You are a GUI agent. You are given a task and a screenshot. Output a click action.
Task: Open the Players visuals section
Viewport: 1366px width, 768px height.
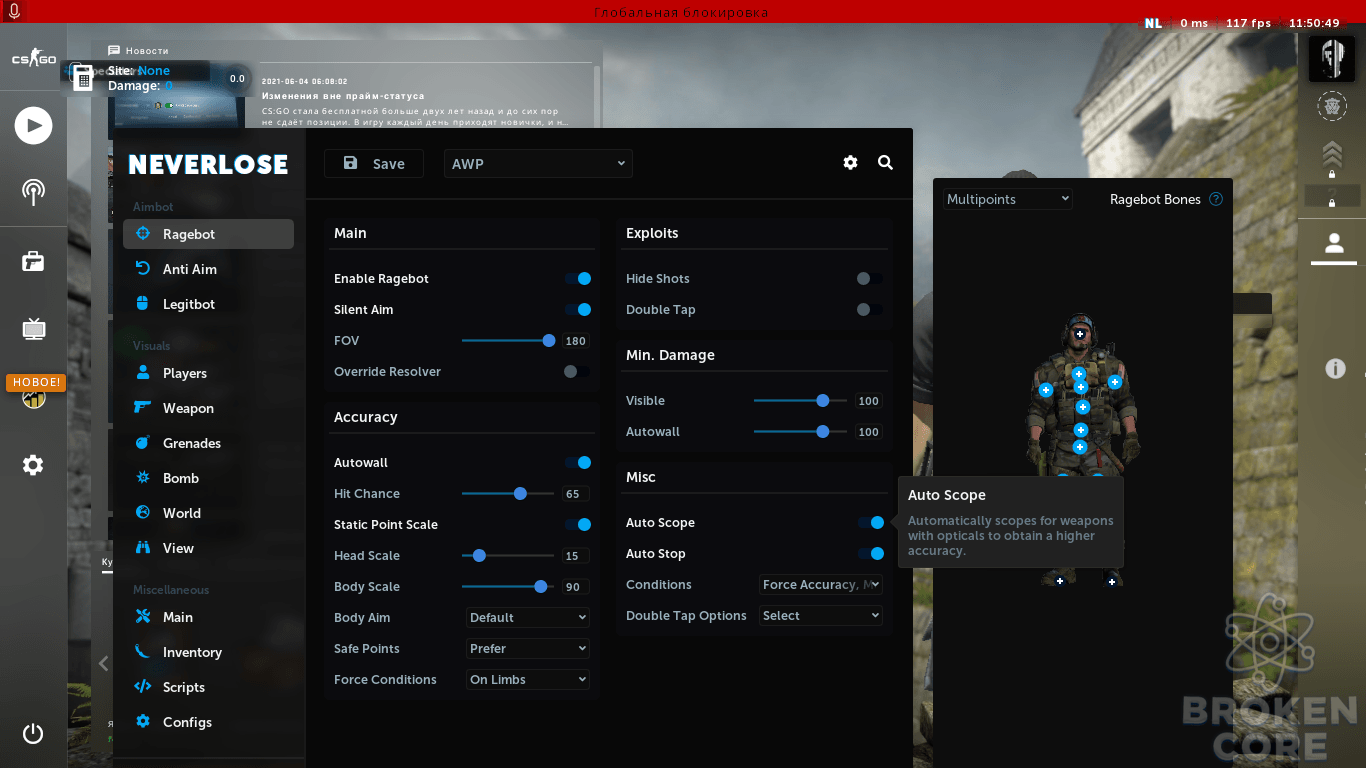[x=208, y=373]
